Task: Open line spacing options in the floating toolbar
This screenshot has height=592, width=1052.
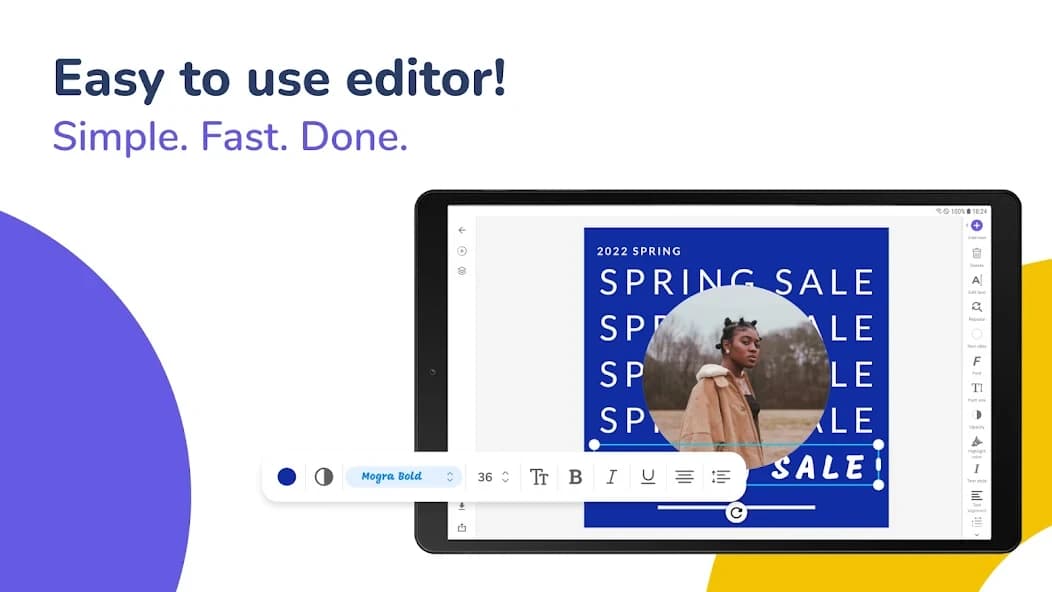Action: [721, 477]
